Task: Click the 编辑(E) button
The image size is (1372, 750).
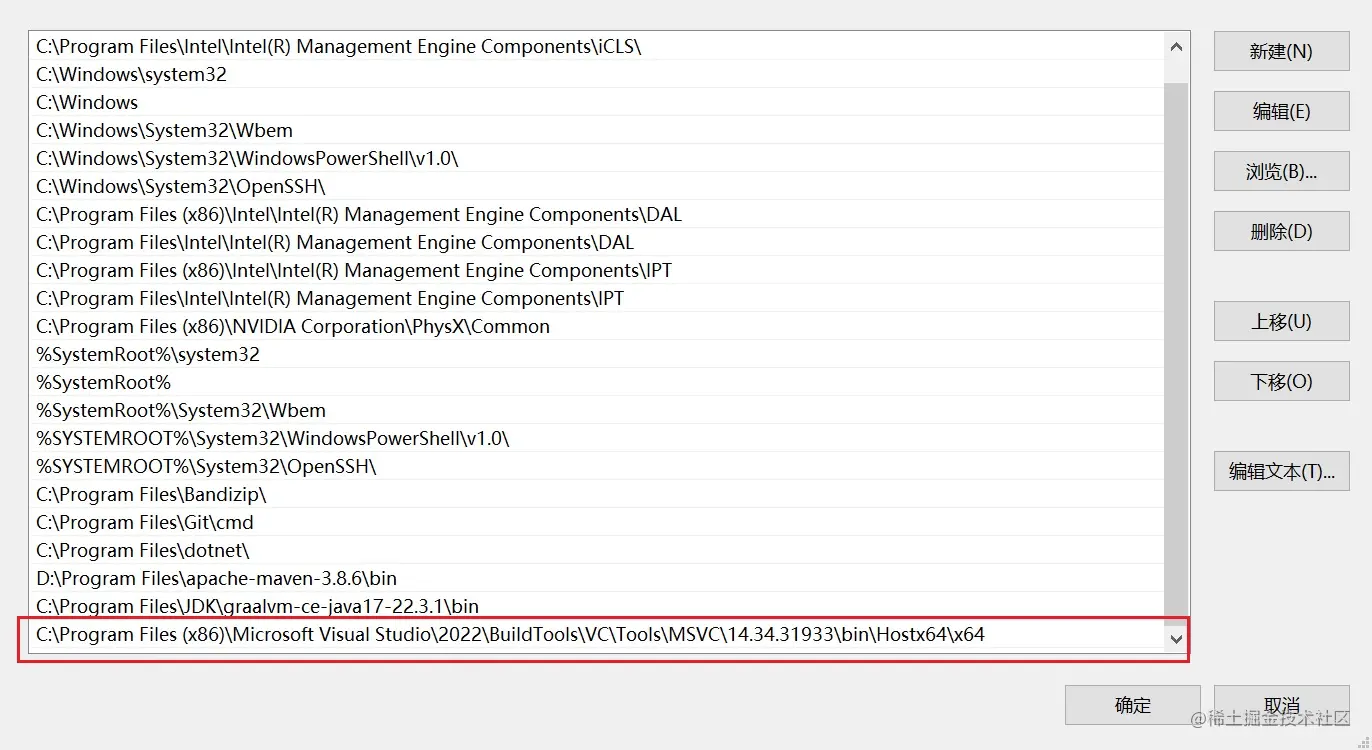Action: tap(1281, 111)
